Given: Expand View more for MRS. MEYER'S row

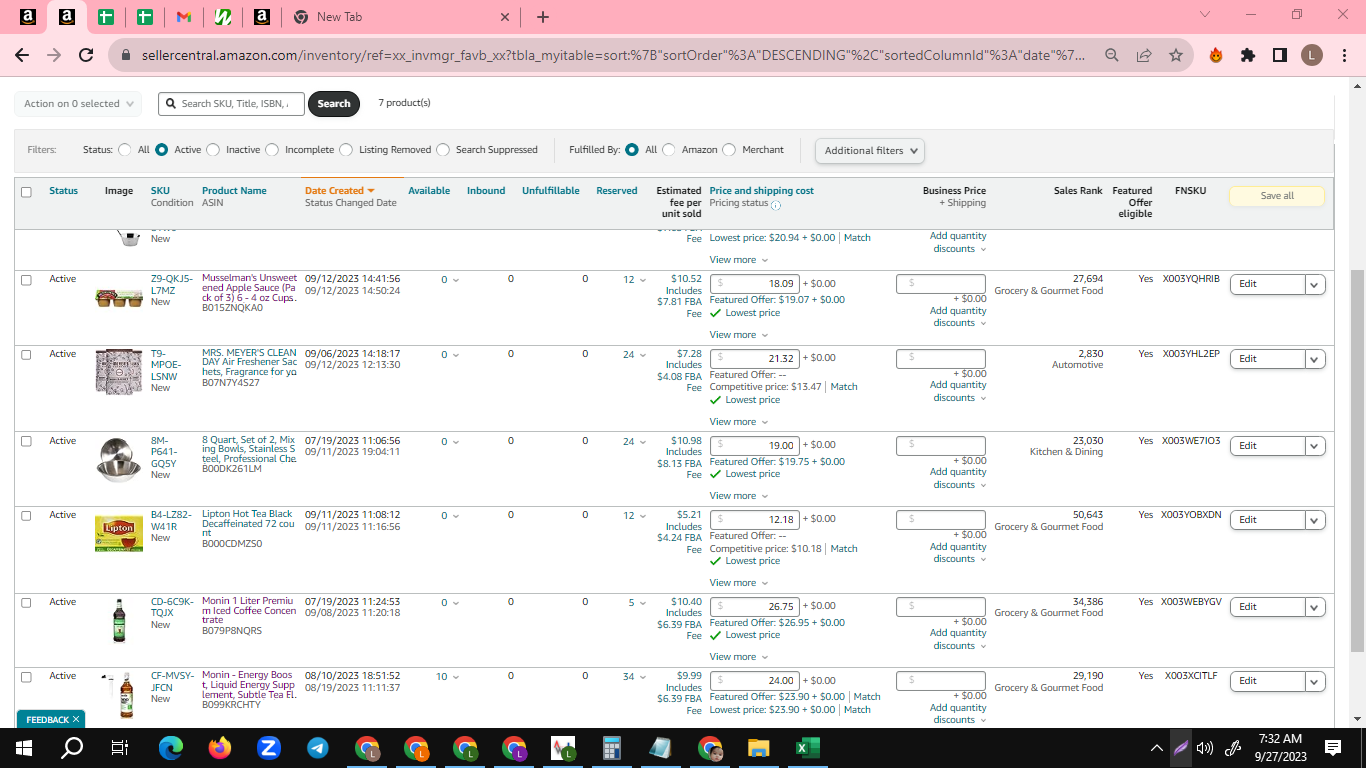Looking at the screenshot, I should (x=739, y=422).
